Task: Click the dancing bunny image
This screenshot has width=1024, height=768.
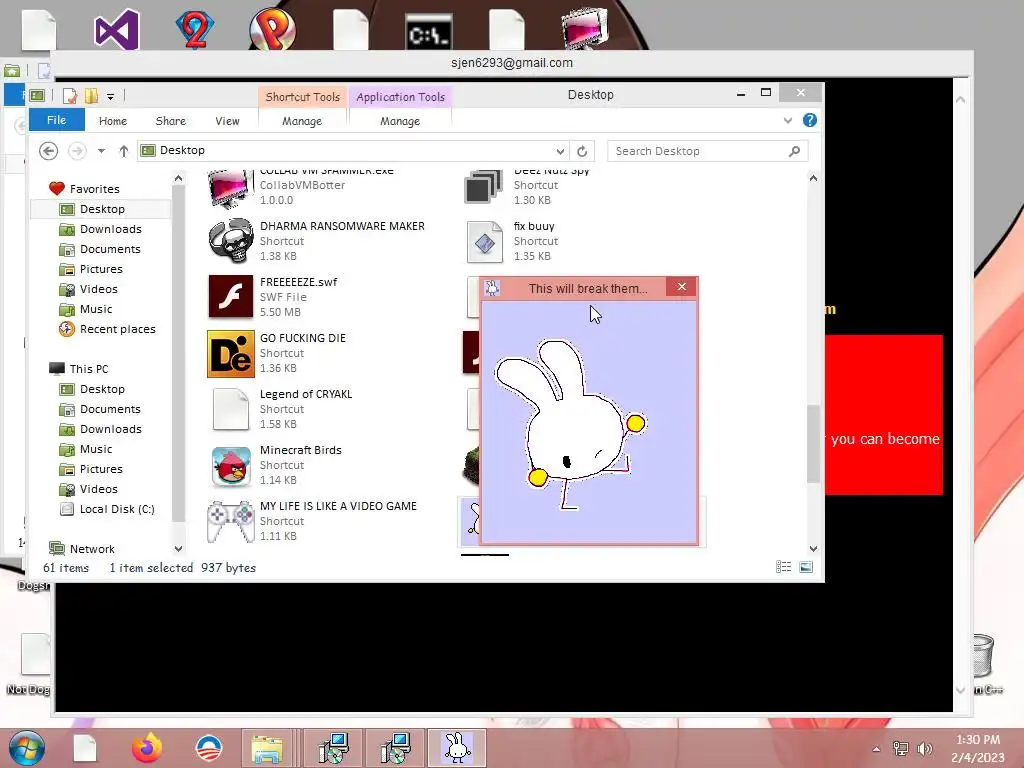Action: (x=570, y=423)
